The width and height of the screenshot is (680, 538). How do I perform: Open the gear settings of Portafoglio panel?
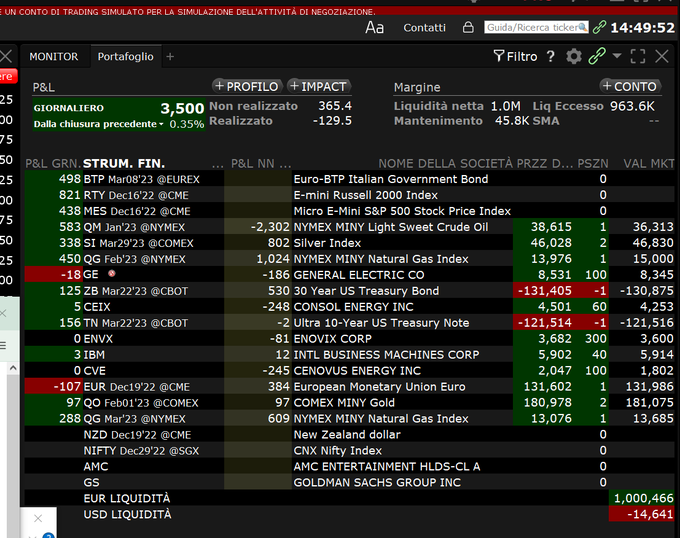[x=574, y=56]
